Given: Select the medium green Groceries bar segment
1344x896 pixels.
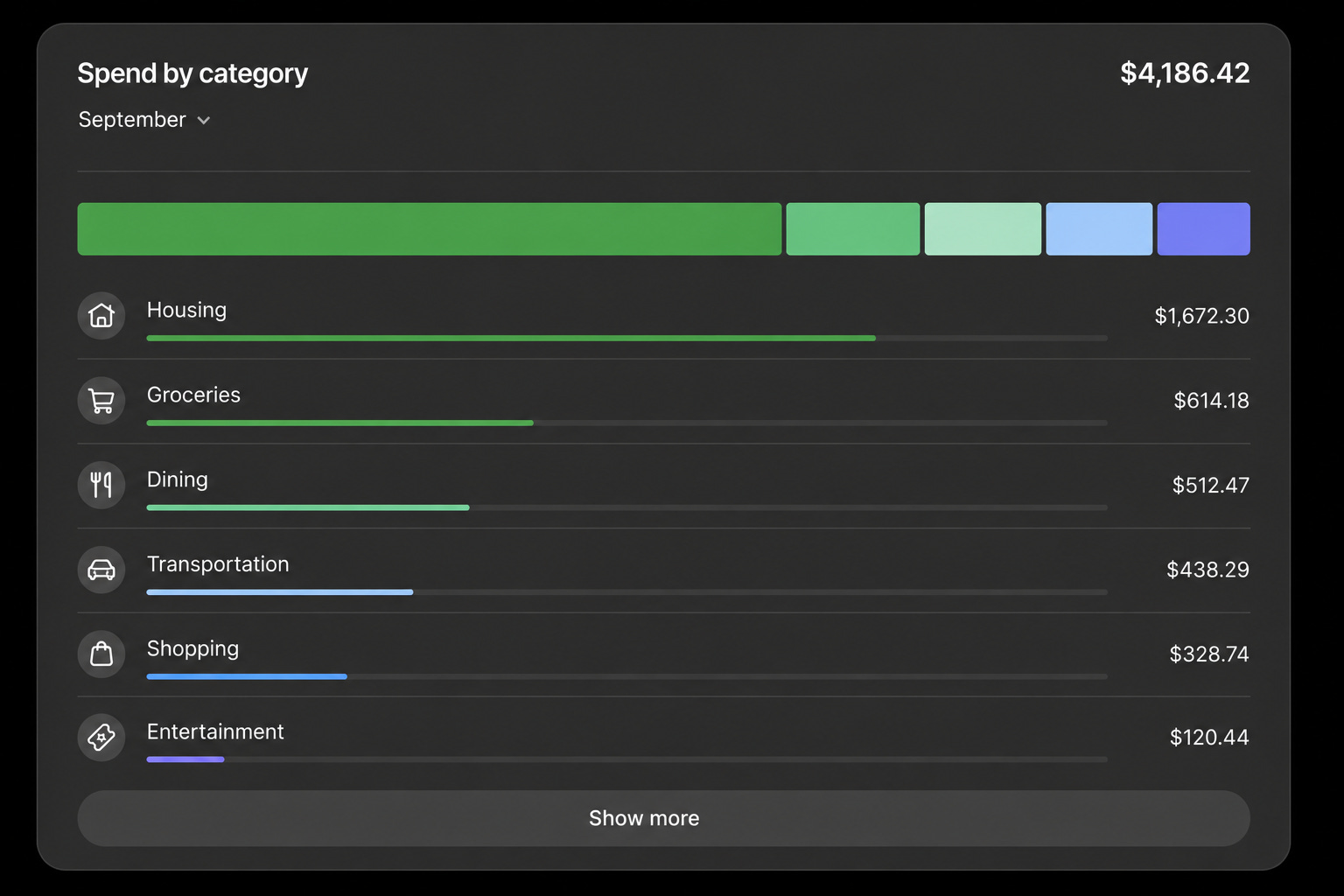Looking at the screenshot, I should 853,229.
